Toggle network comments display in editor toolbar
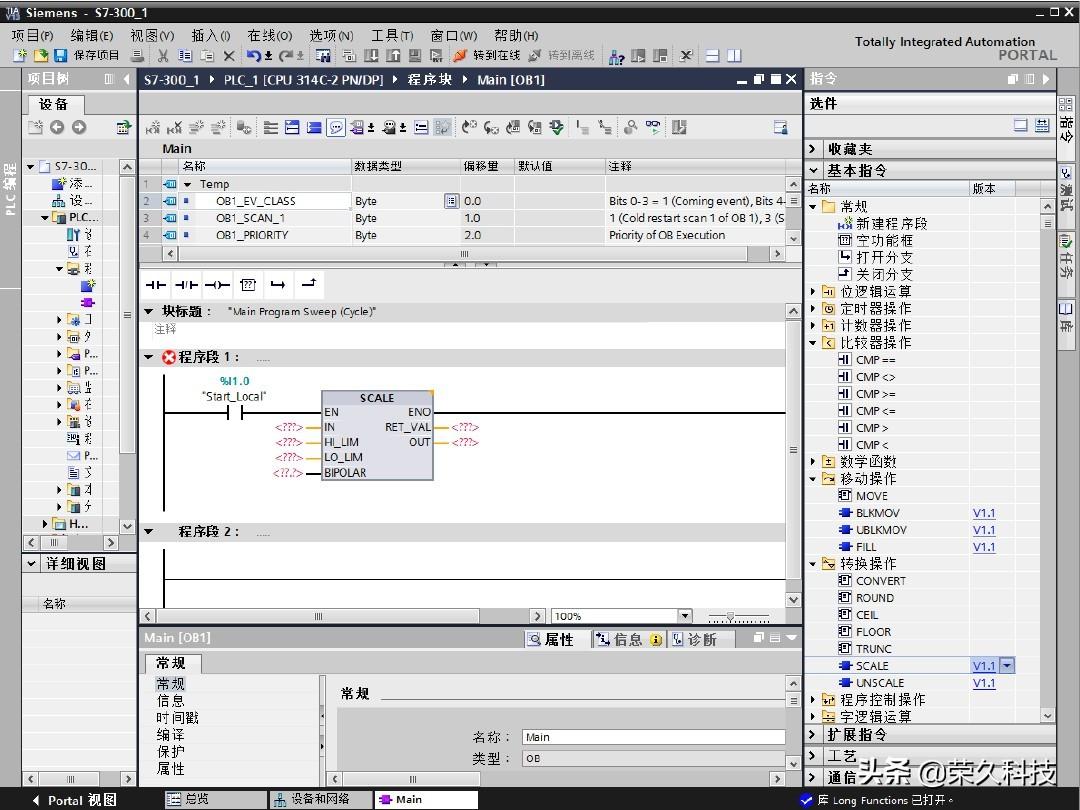This screenshot has height=810, width=1080. [336, 127]
